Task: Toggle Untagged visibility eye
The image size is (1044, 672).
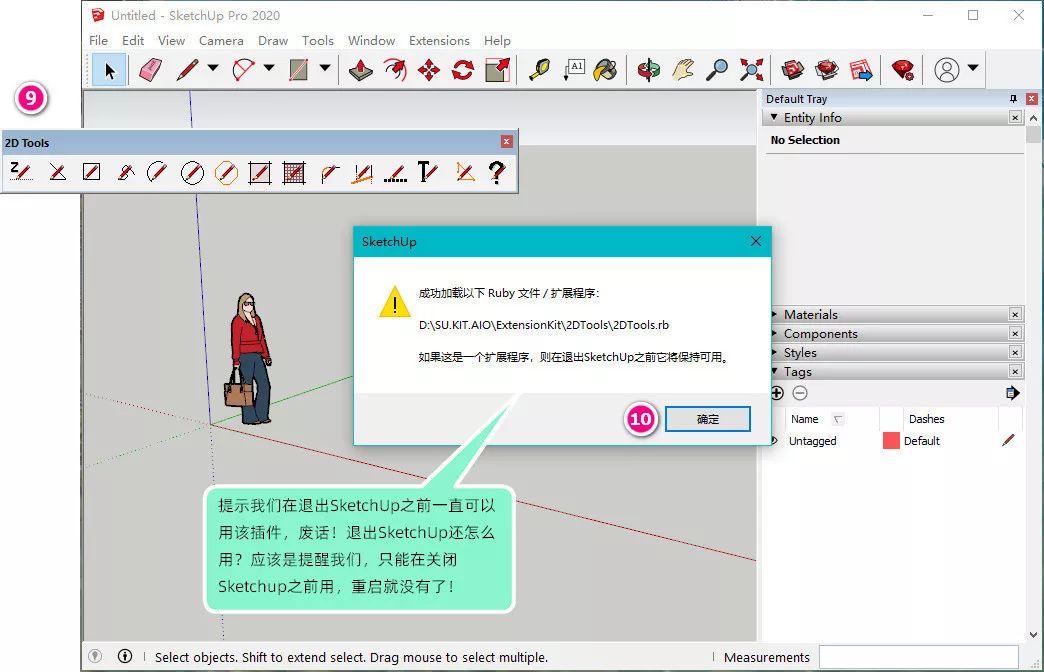Action: [774, 440]
